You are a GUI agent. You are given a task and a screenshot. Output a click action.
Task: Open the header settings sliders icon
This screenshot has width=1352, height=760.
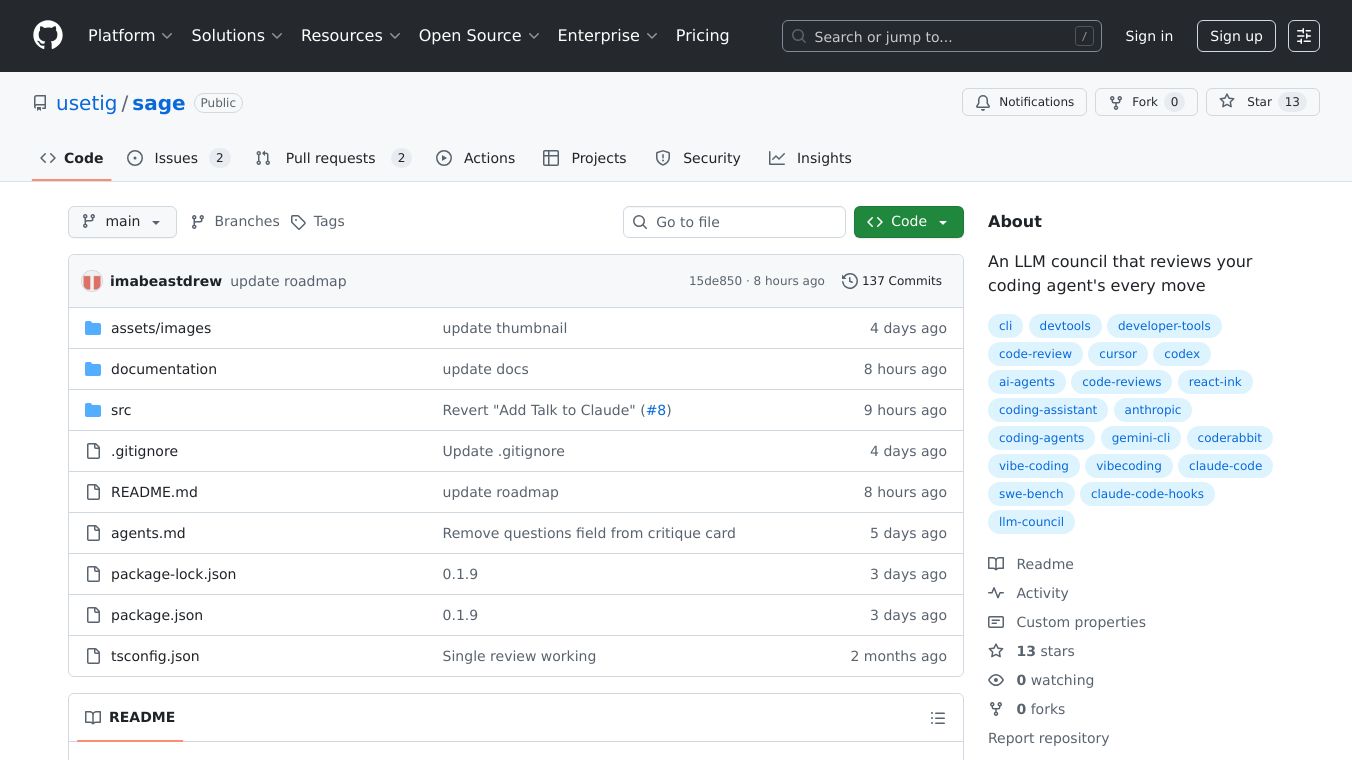(x=1303, y=36)
